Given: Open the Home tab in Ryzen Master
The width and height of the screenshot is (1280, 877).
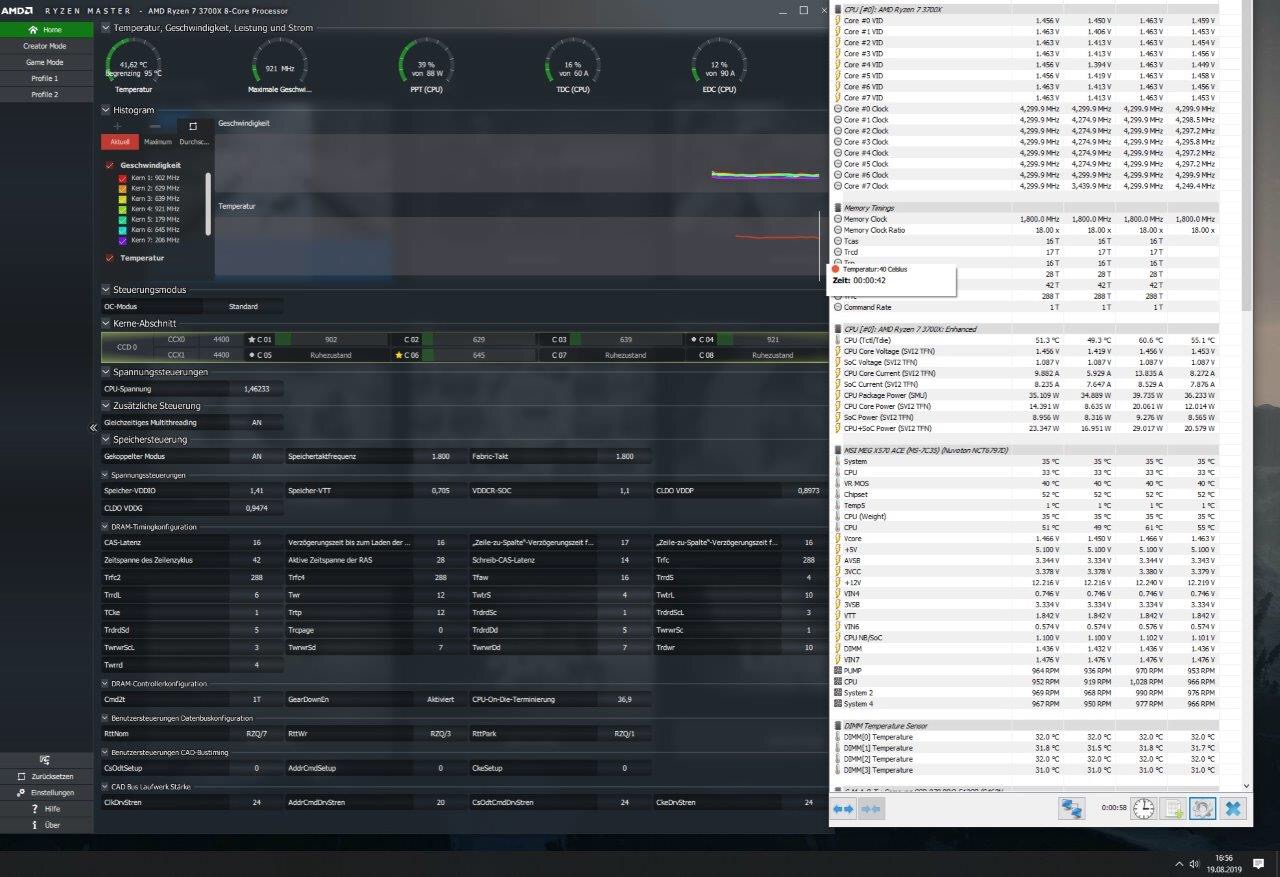Looking at the screenshot, I should point(46,30).
